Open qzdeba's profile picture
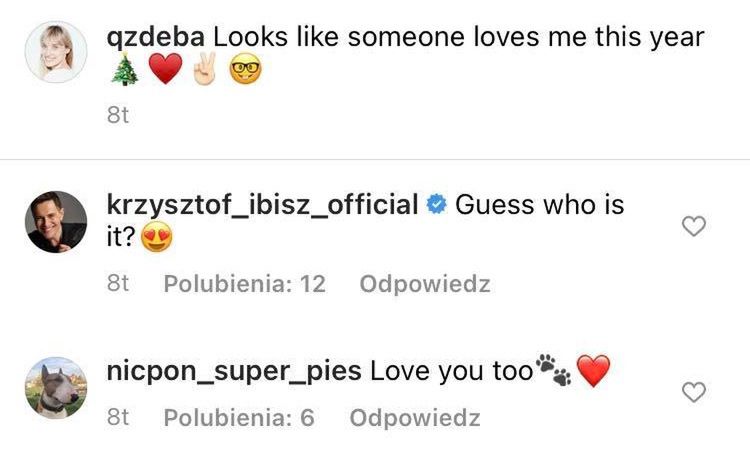750x466 pixels. [x=55, y=52]
